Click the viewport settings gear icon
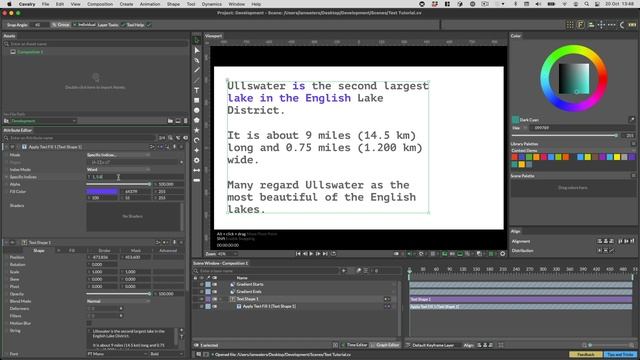This screenshot has width=640, height=360. pyautogui.click(x=502, y=253)
